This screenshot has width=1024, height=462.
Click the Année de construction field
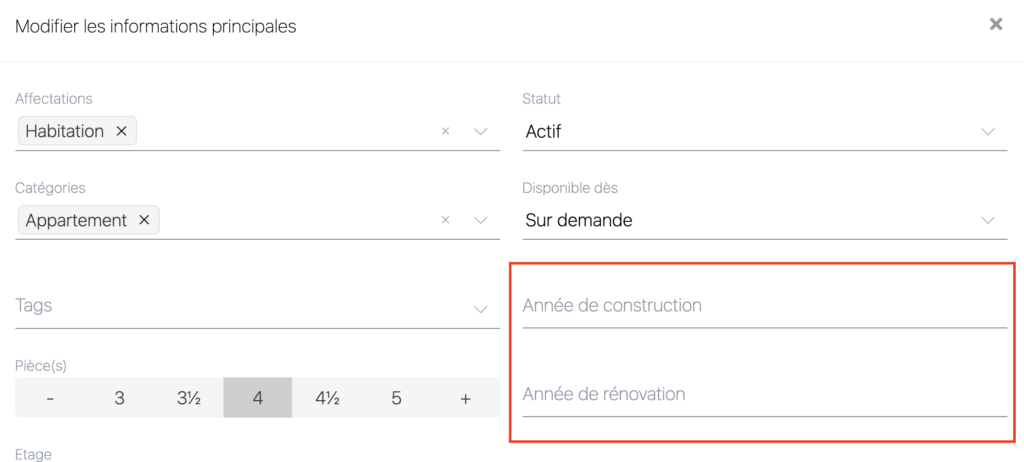(764, 306)
